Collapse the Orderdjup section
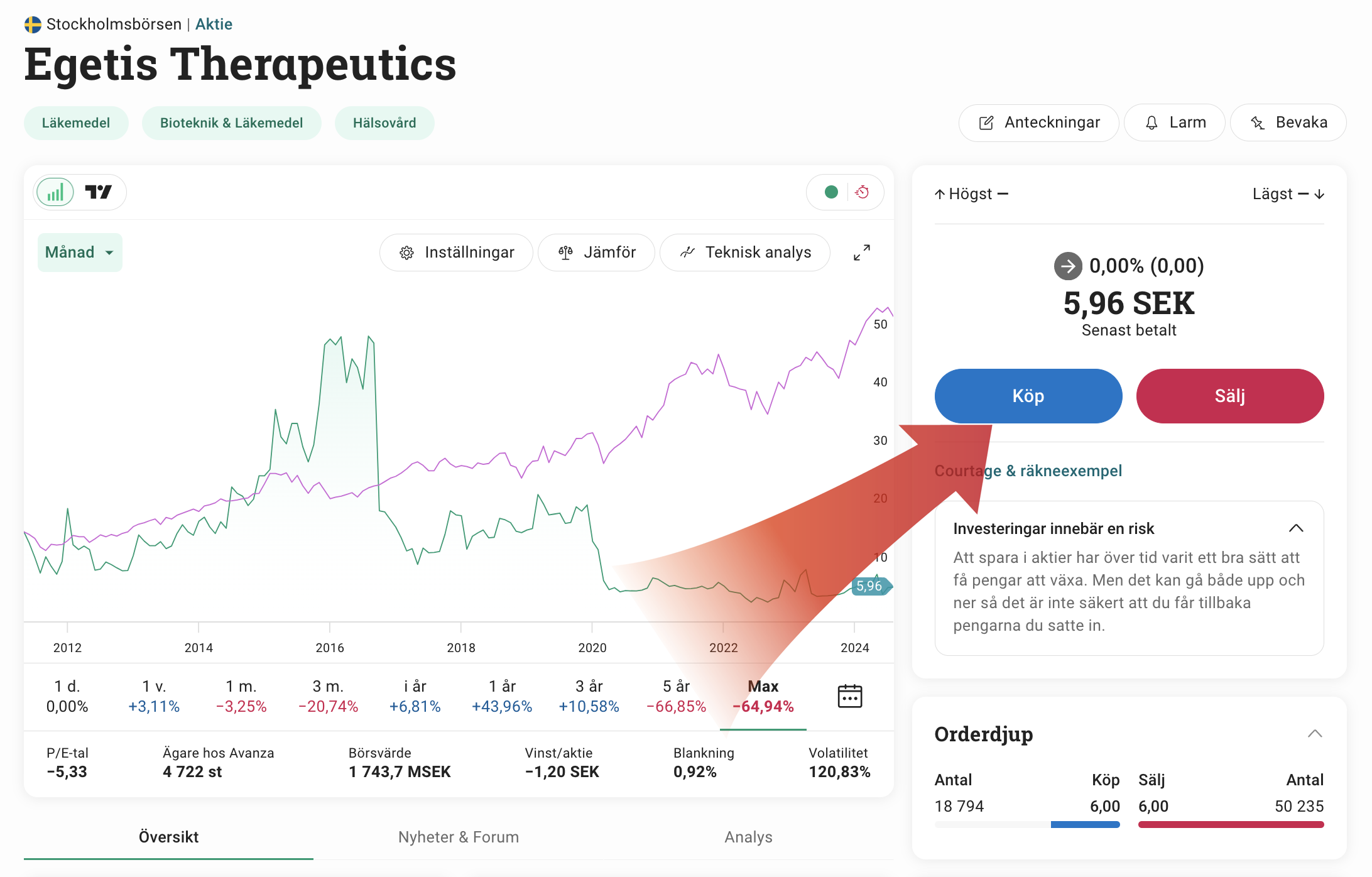Viewport: 1372px width, 877px height. coord(1315,734)
